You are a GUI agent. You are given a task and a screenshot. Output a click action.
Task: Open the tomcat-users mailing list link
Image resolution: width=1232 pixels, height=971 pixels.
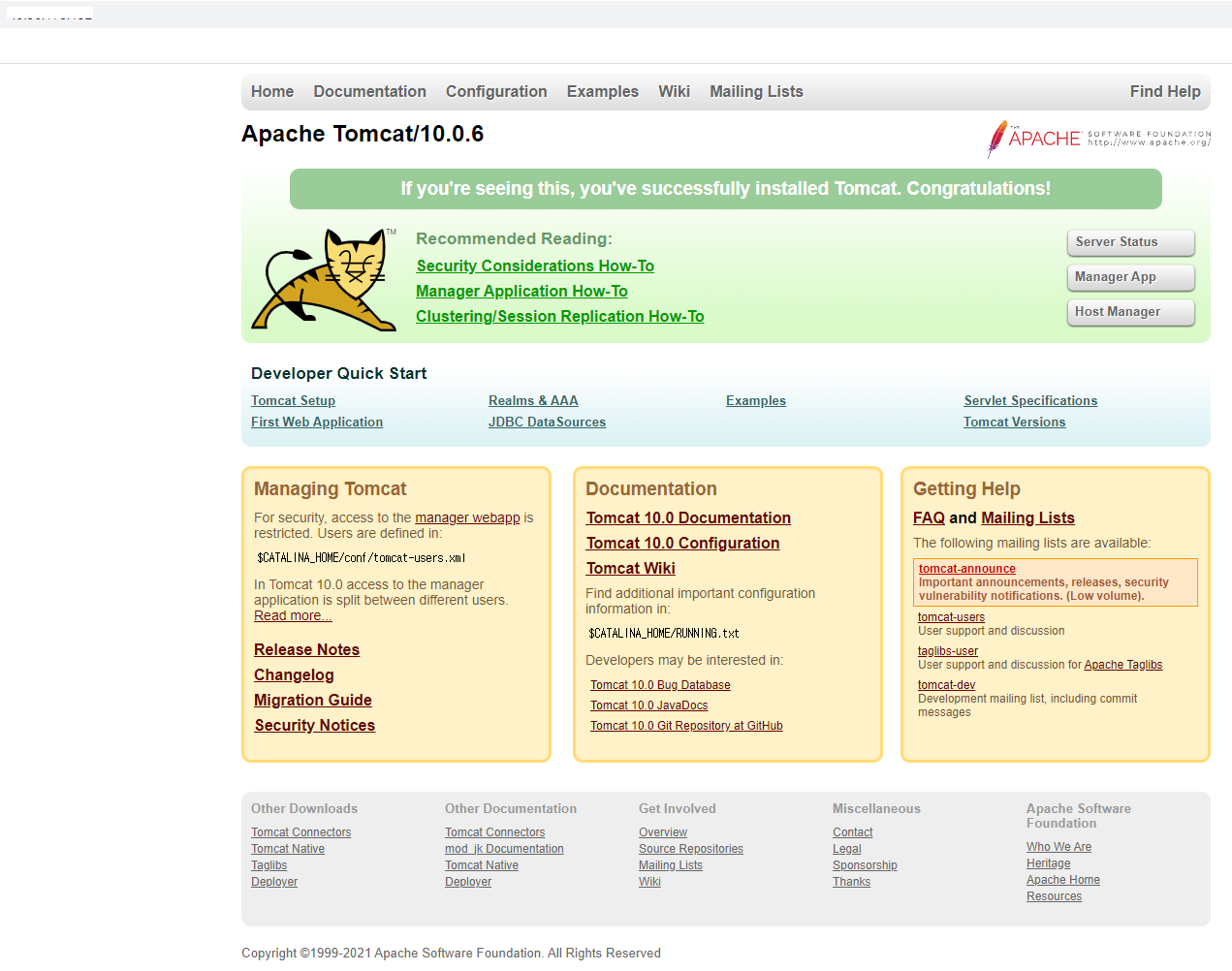[951, 617]
